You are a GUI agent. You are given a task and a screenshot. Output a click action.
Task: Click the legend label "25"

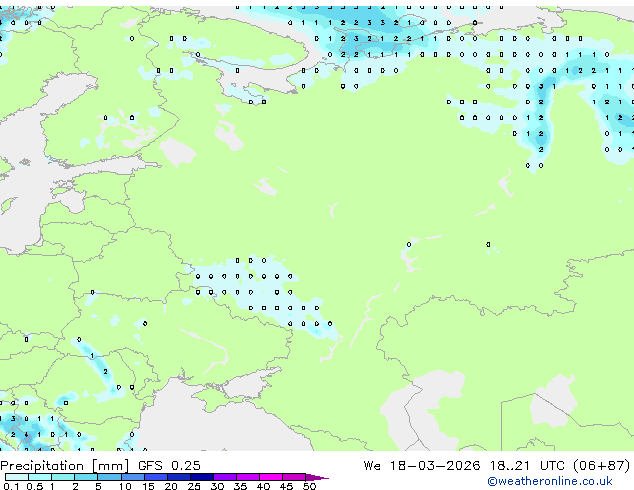point(194,486)
